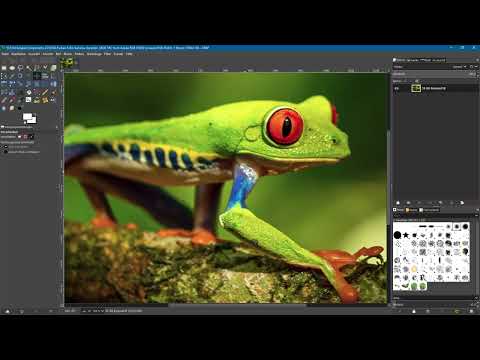The image size is (480, 360).
Task: Select the Rectangle Select tool
Action: click(x=4, y=68)
